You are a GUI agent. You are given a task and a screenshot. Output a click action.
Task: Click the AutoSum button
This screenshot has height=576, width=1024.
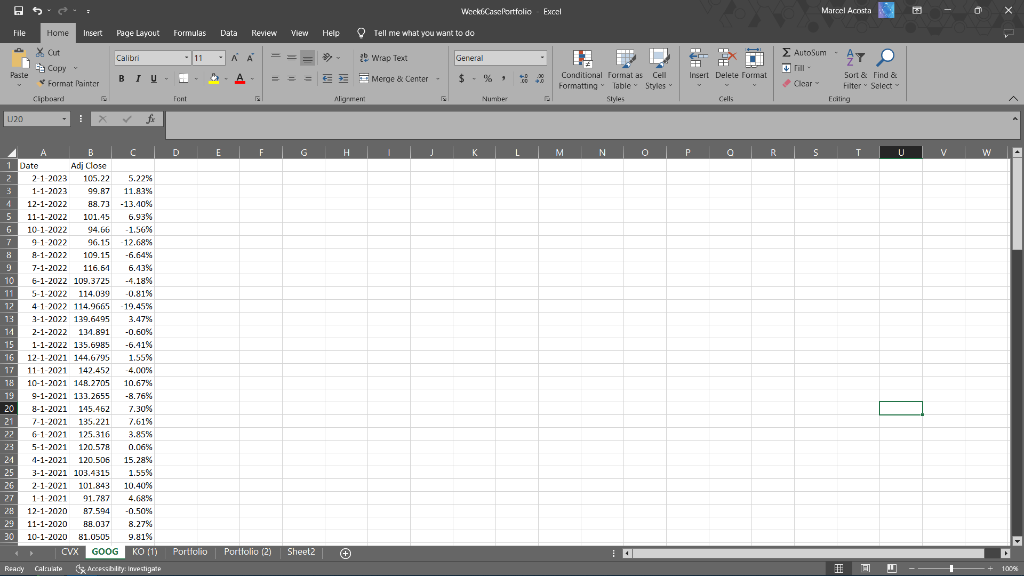[805, 52]
